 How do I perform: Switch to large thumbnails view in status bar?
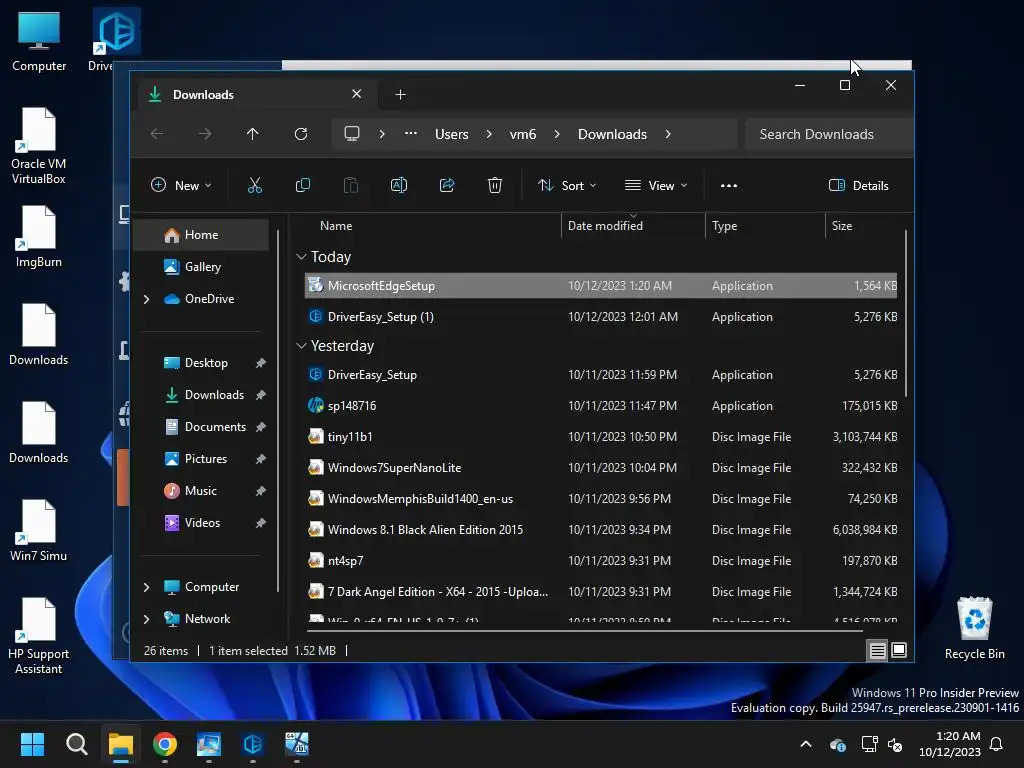[x=899, y=650]
